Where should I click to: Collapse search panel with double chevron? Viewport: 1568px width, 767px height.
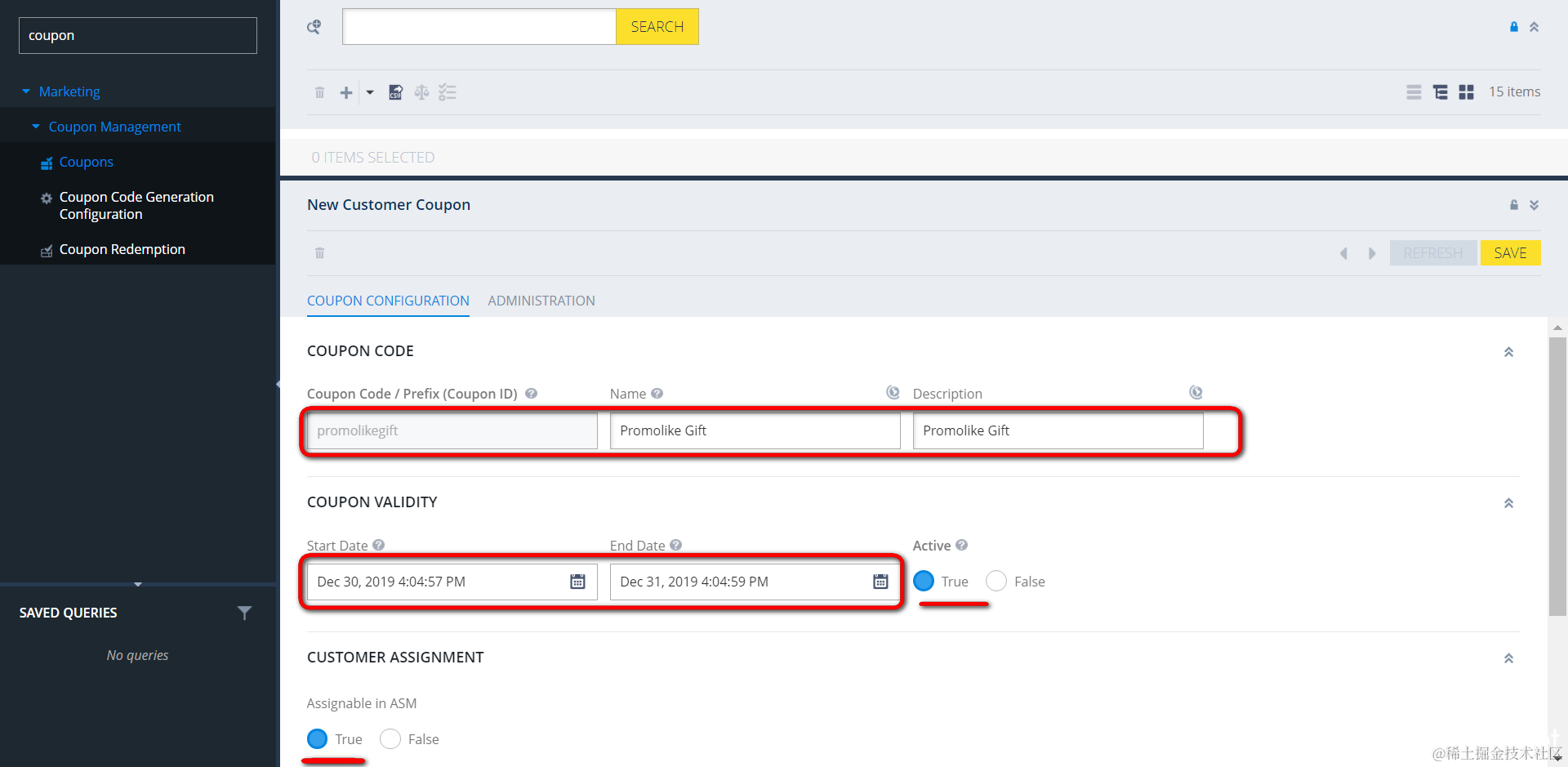1535,27
